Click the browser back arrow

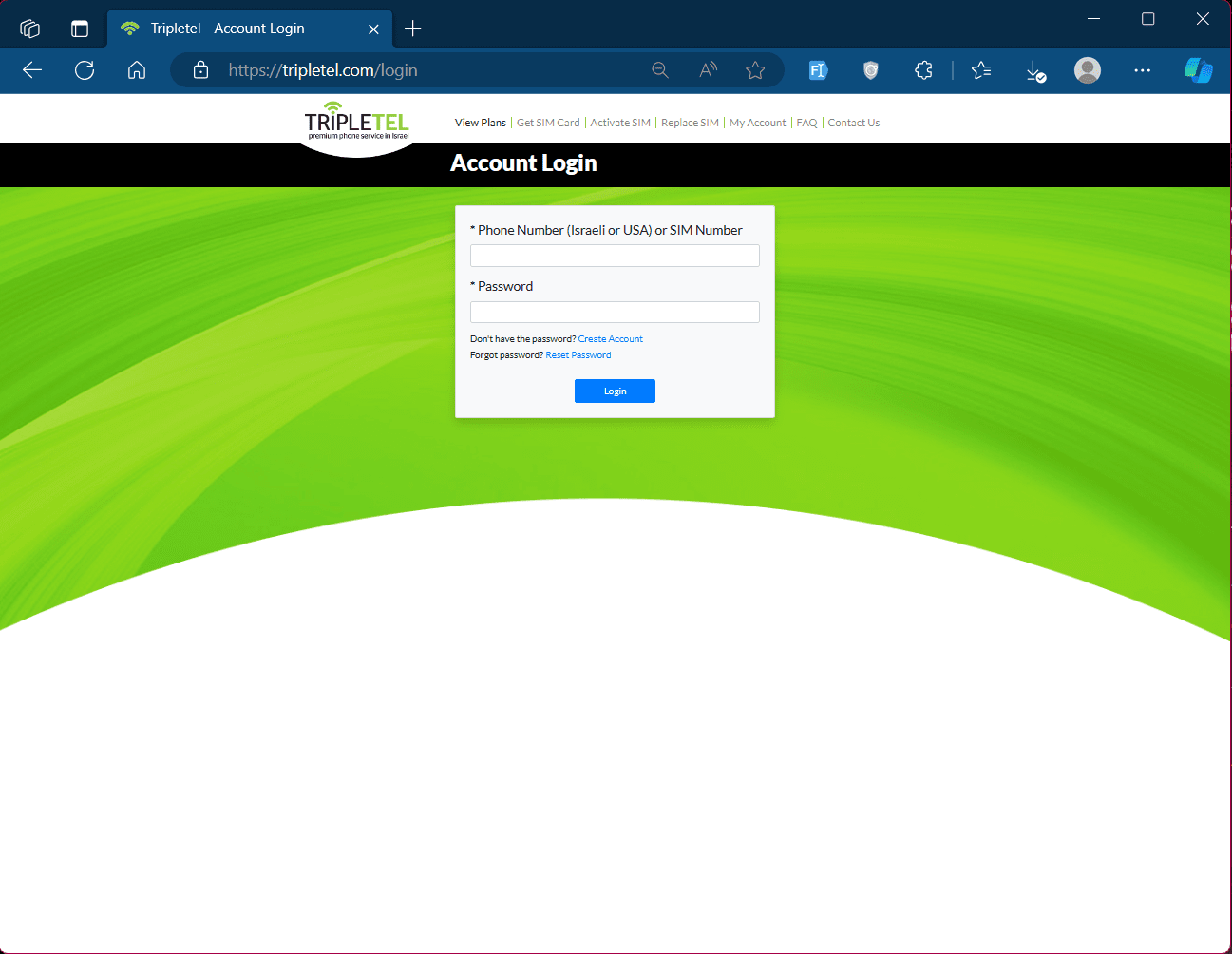pos(32,70)
